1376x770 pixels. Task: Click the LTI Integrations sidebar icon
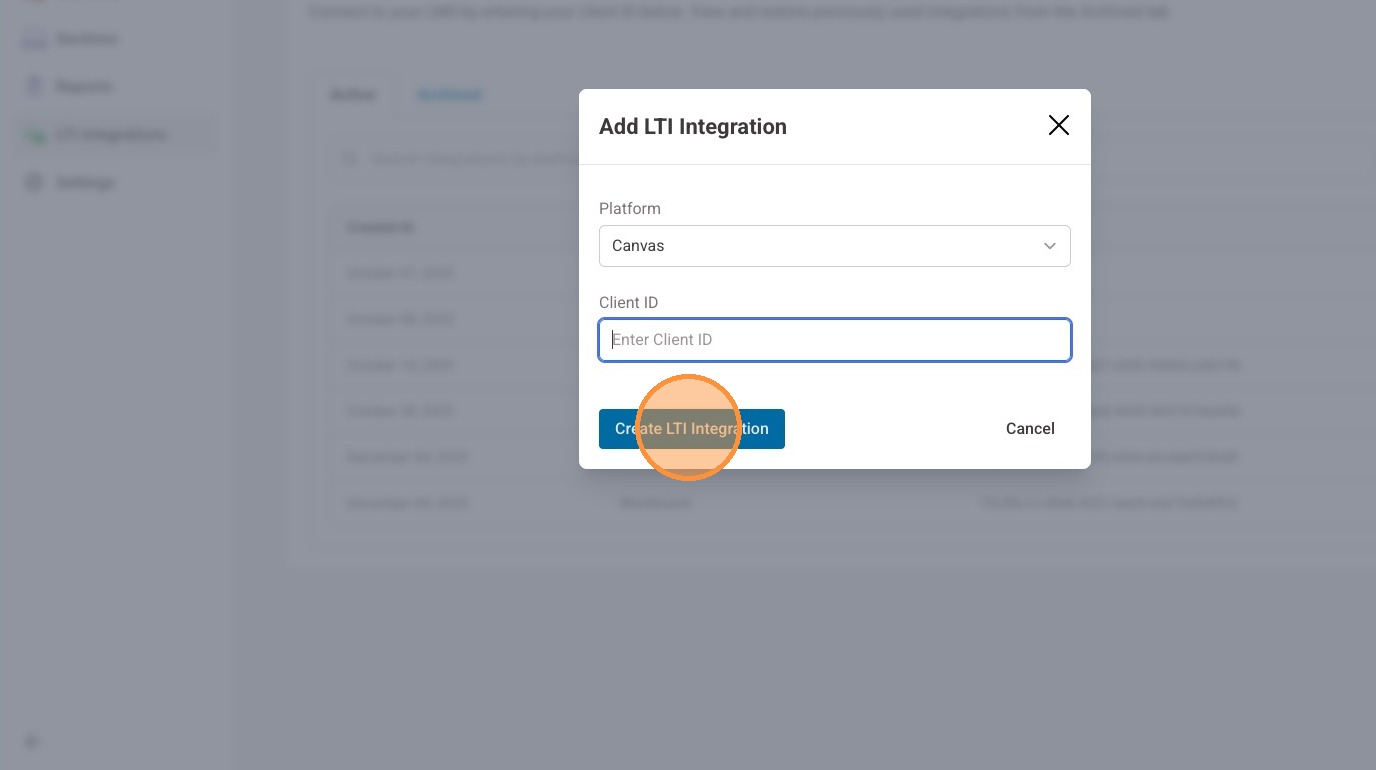[35, 135]
